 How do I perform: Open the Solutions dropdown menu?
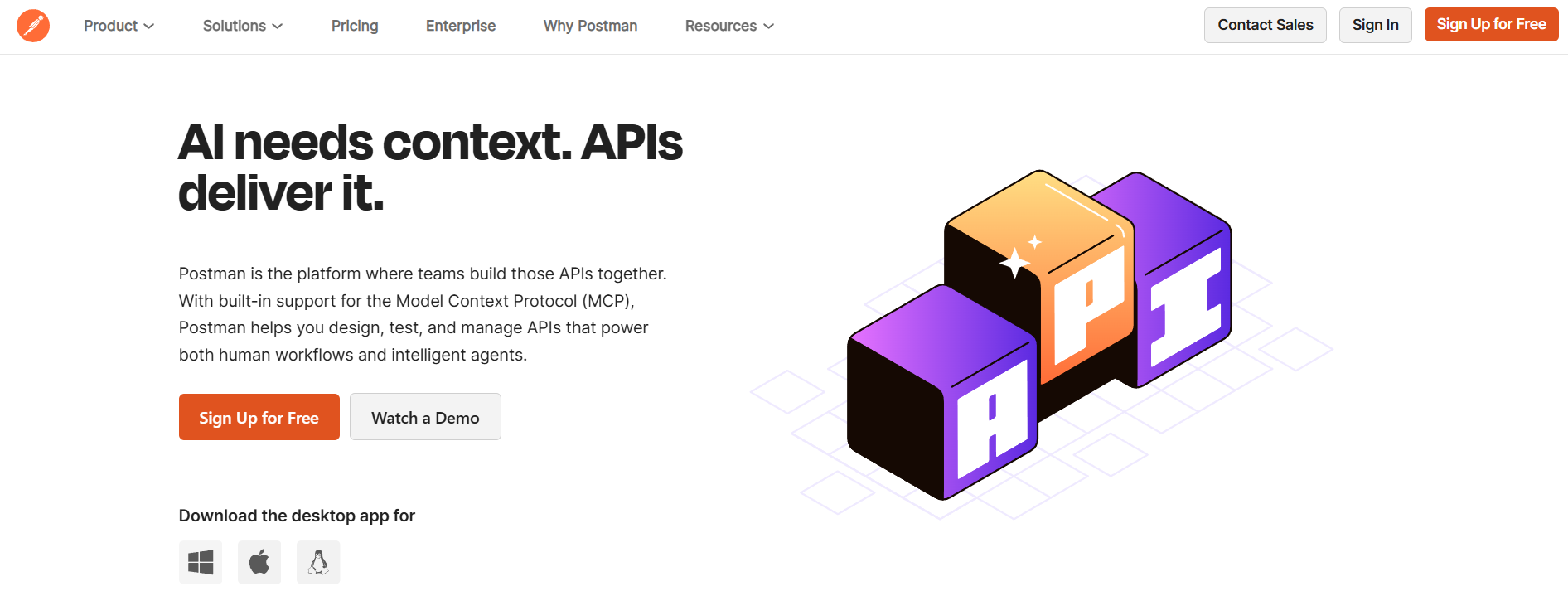[242, 26]
